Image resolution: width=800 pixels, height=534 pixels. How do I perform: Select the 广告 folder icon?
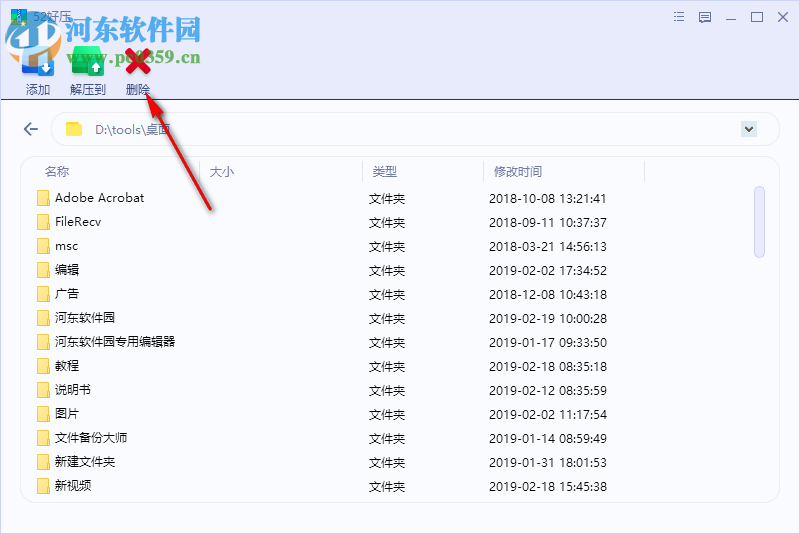[43, 294]
